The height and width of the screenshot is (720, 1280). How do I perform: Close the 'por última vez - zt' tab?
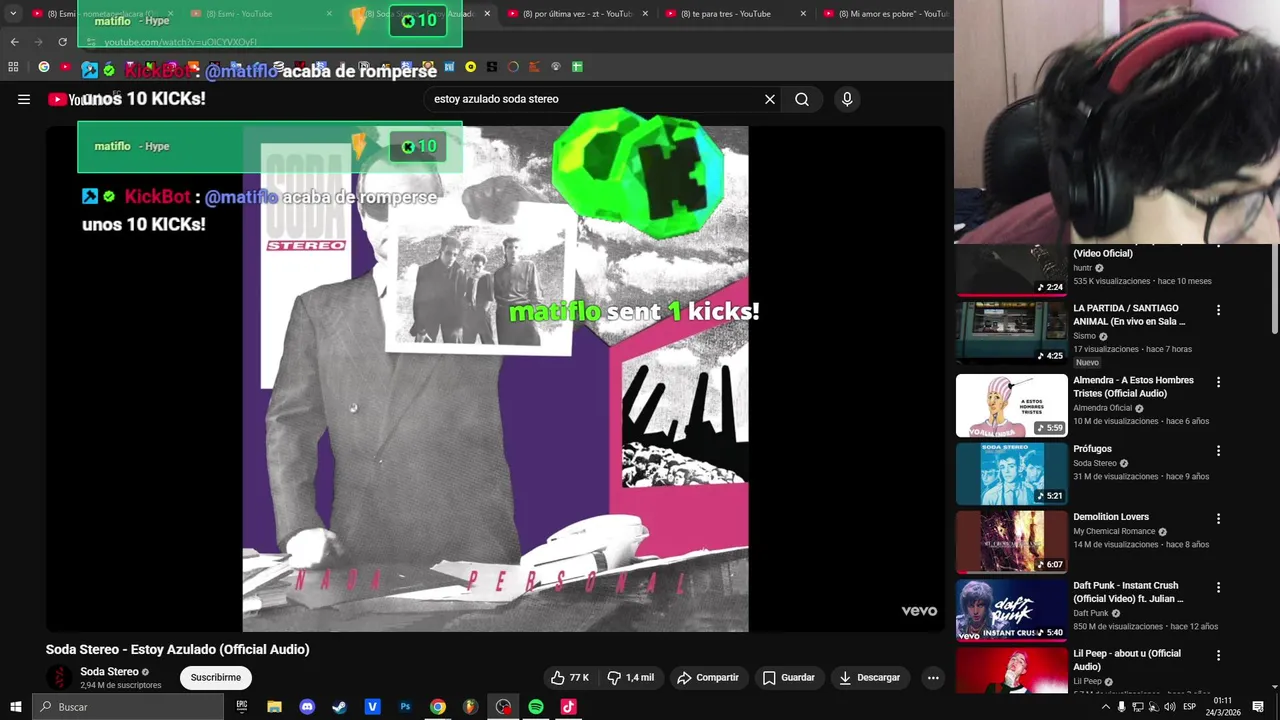pyautogui.click(x=645, y=14)
